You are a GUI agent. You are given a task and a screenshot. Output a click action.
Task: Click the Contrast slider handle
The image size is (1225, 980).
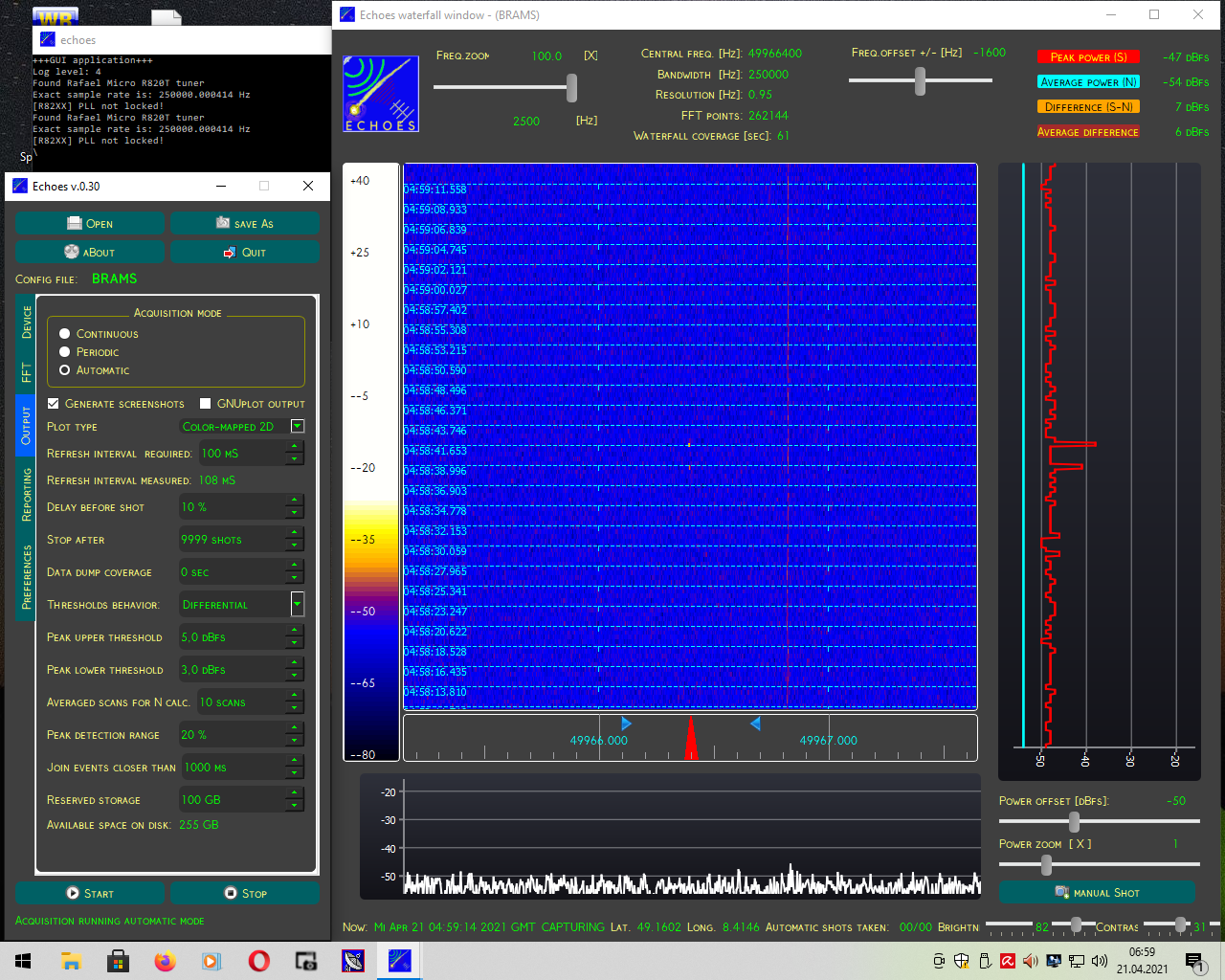1180,924
